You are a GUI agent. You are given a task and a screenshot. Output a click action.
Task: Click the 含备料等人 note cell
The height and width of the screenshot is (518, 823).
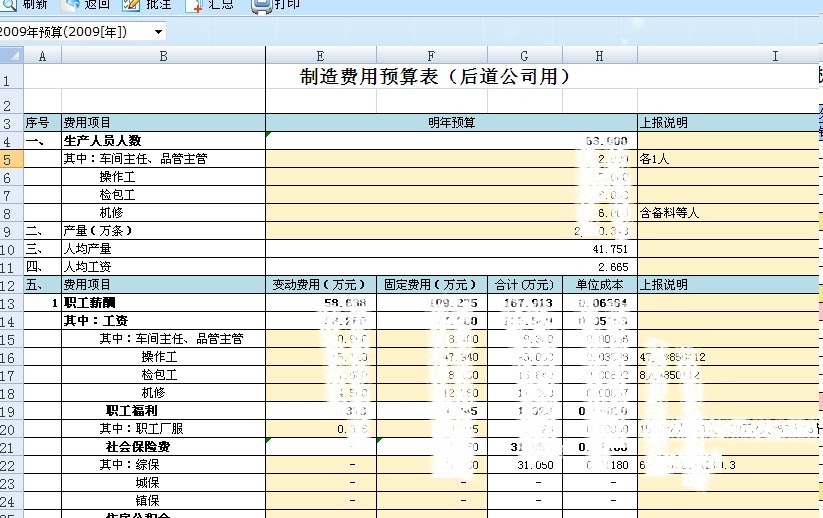click(x=730, y=213)
